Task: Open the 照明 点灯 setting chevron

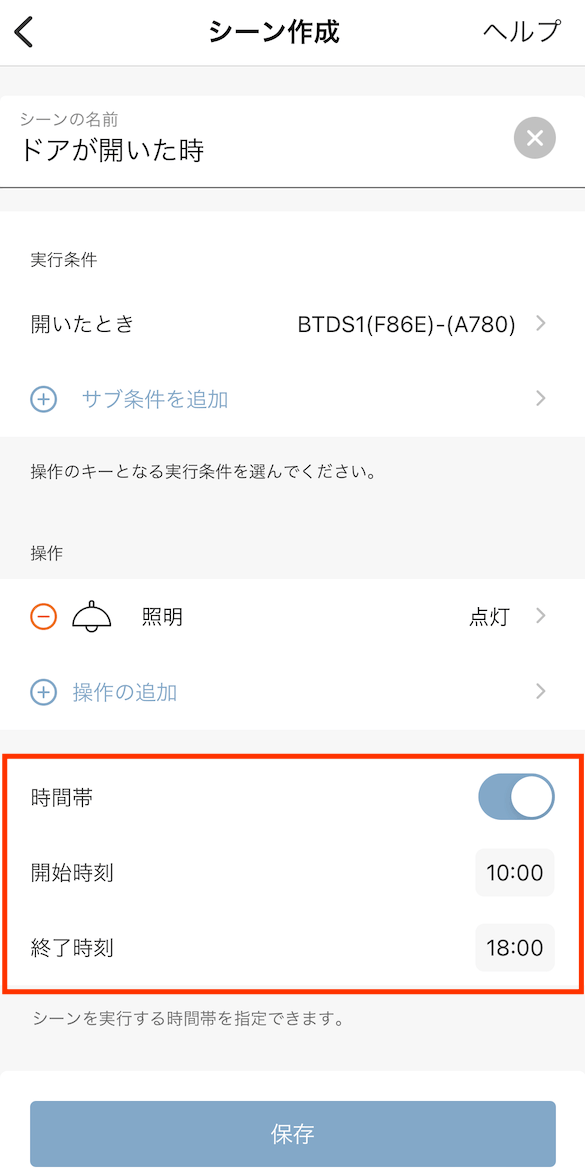Action: pyautogui.click(x=541, y=617)
